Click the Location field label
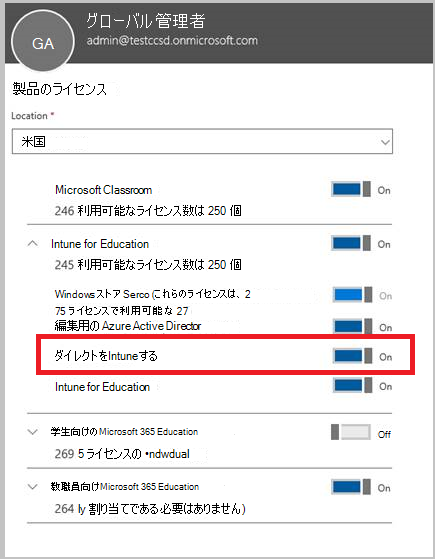The height and width of the screenshot is (559, 435). (32, 116)
